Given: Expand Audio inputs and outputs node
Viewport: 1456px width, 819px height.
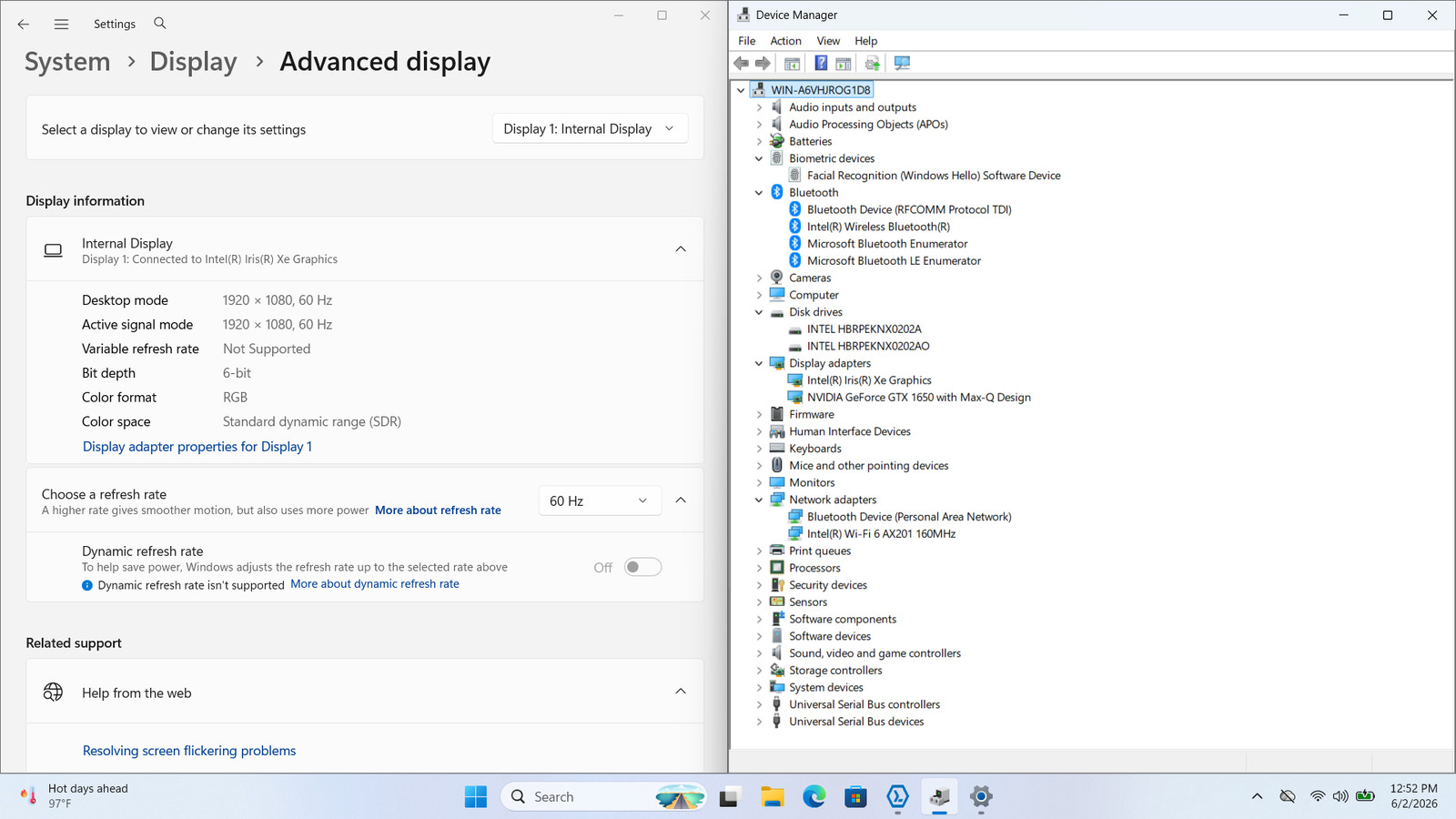Looking at the screenshot, I should coord(759,107).
